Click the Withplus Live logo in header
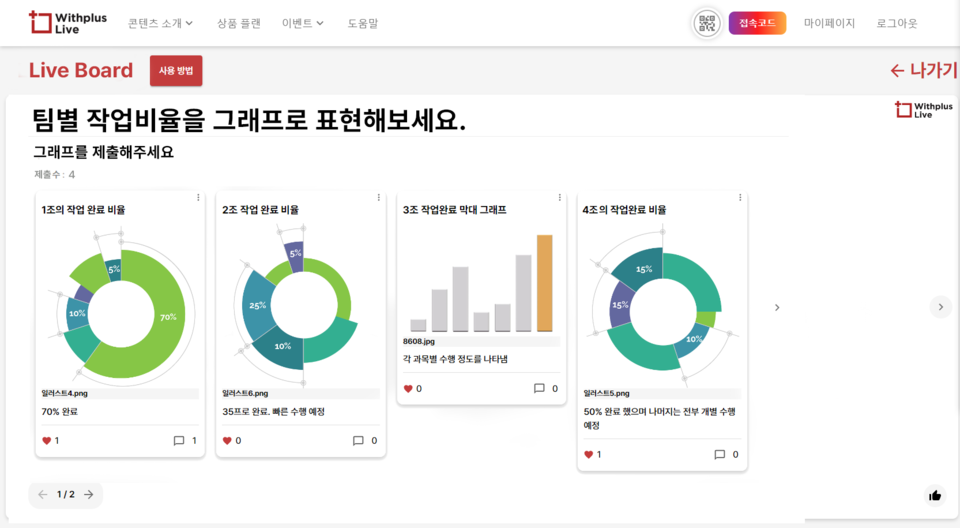Image resolution: width=960 pixels, height=528 pixels. pos(68,23)
